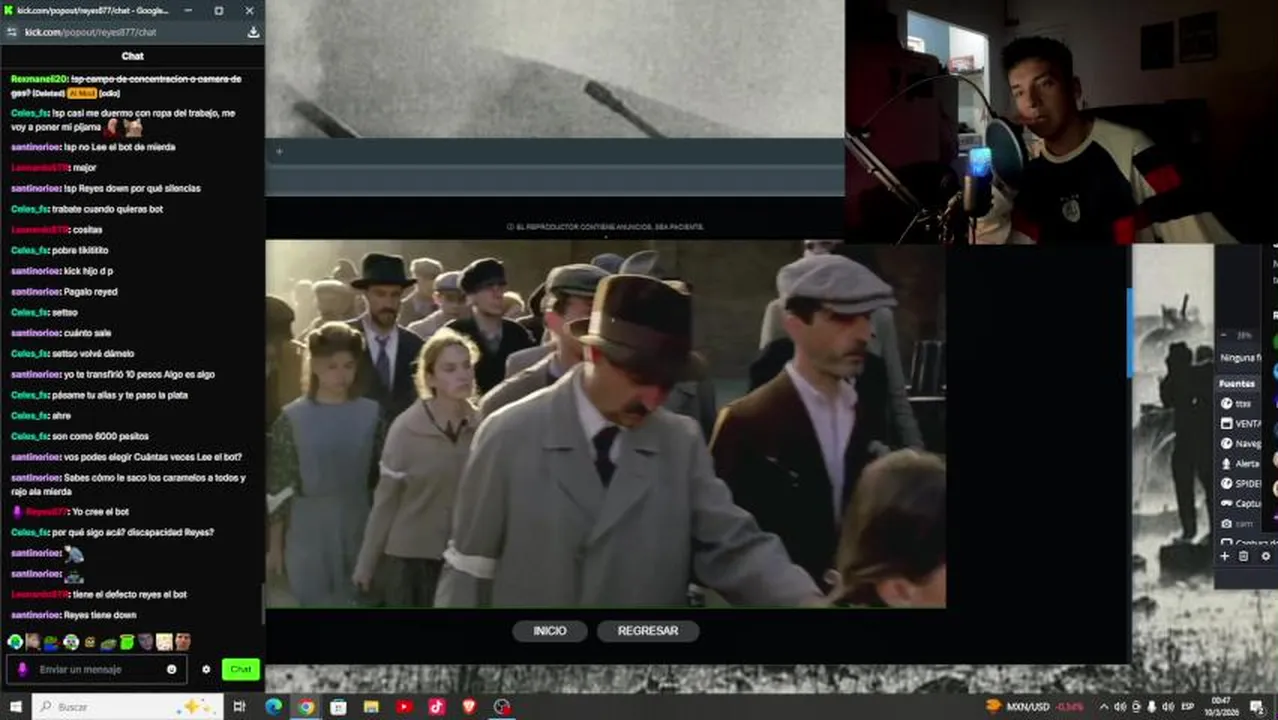Open source properties gear in Fuentes panel
Image resolution: width=1278 pixels, height=720 pixels.
coord(1266,556)
